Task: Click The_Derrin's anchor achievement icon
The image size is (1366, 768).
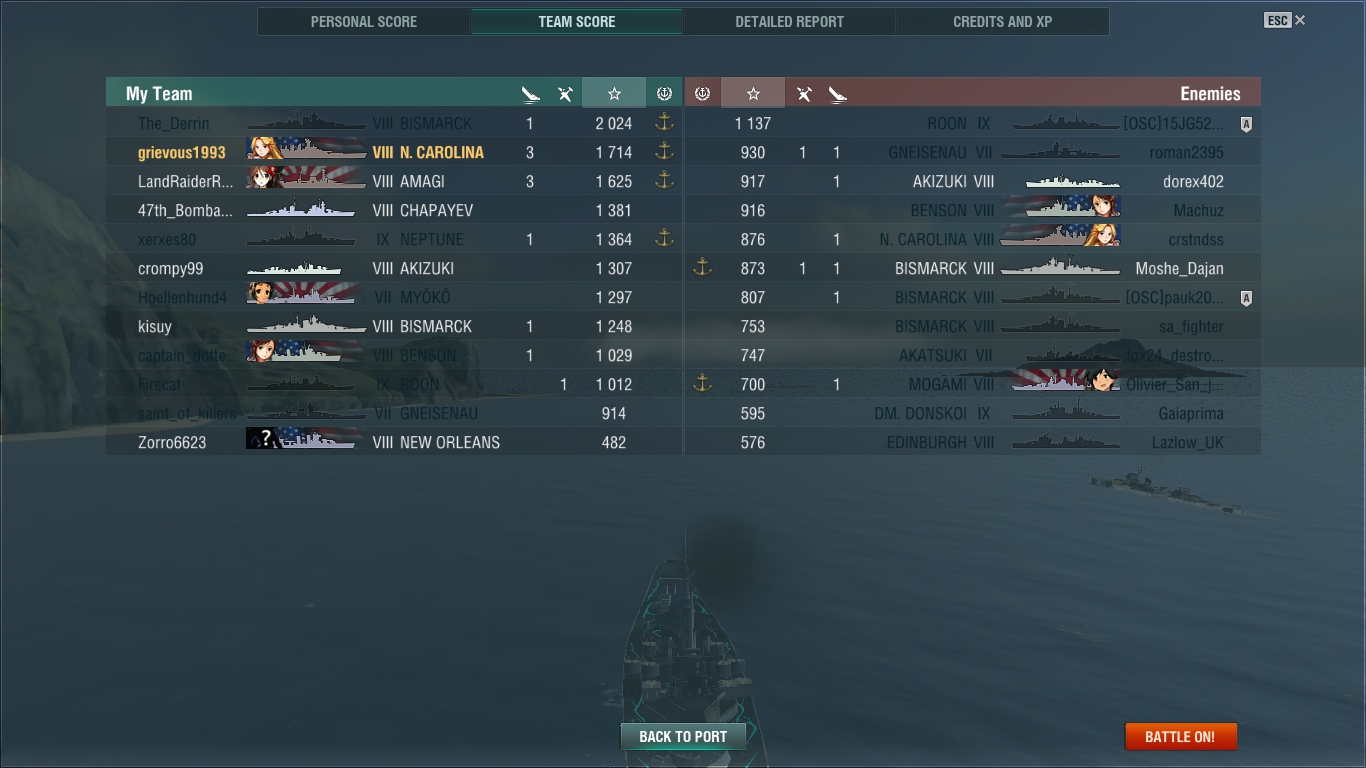Action: [664, 123]
